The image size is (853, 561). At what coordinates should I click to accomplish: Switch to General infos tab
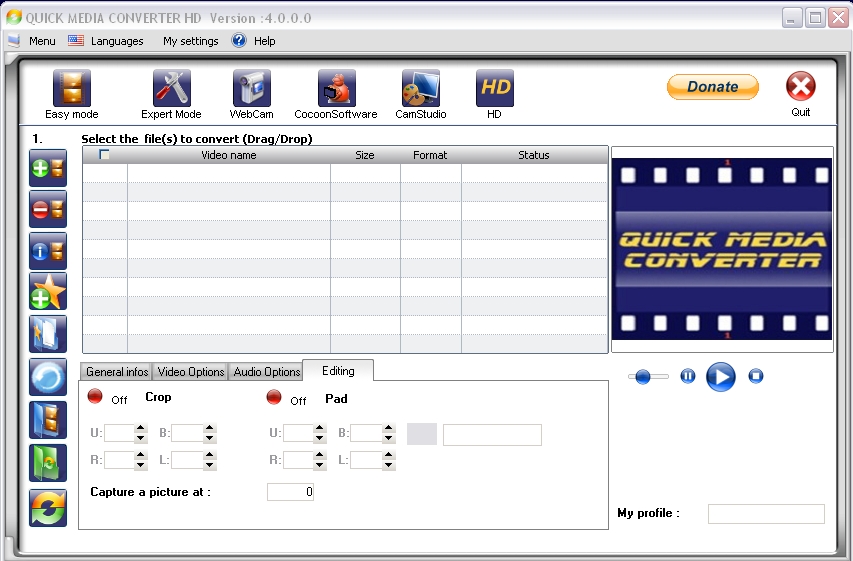pos(116,372)
